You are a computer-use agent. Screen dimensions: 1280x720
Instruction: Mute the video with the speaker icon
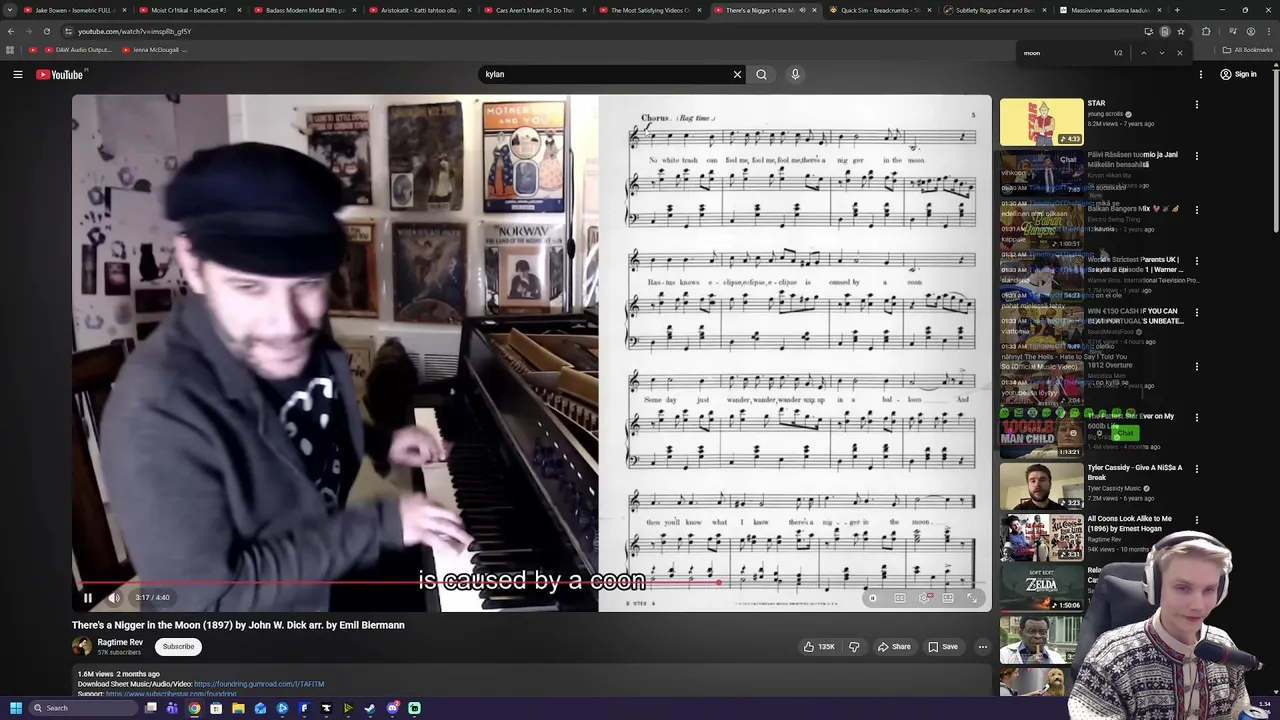pos(114,598)
